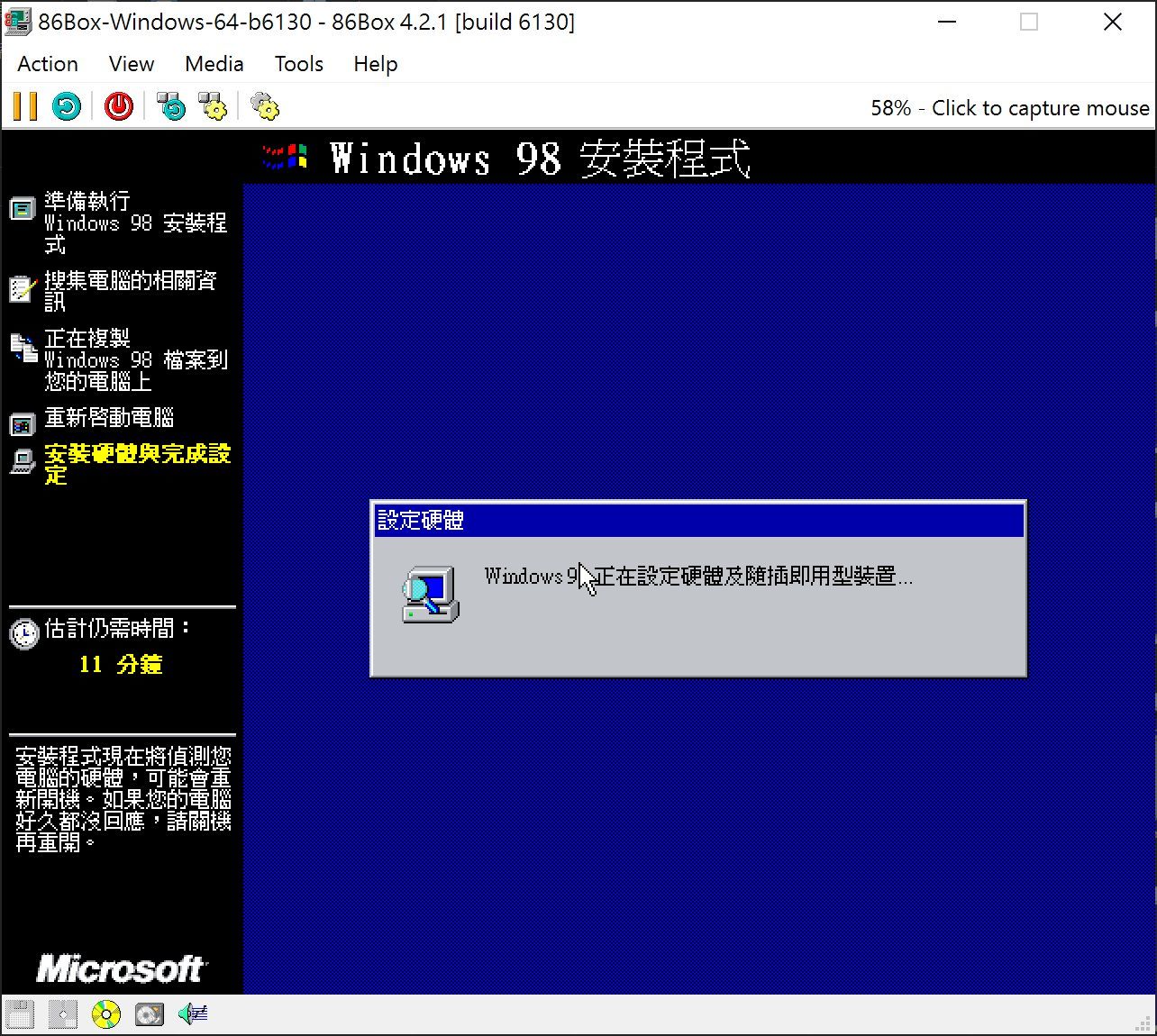The width and height of the screenshot is (1157, 1036).
Task: Open the View menu
Action: (x=132, y=64)
